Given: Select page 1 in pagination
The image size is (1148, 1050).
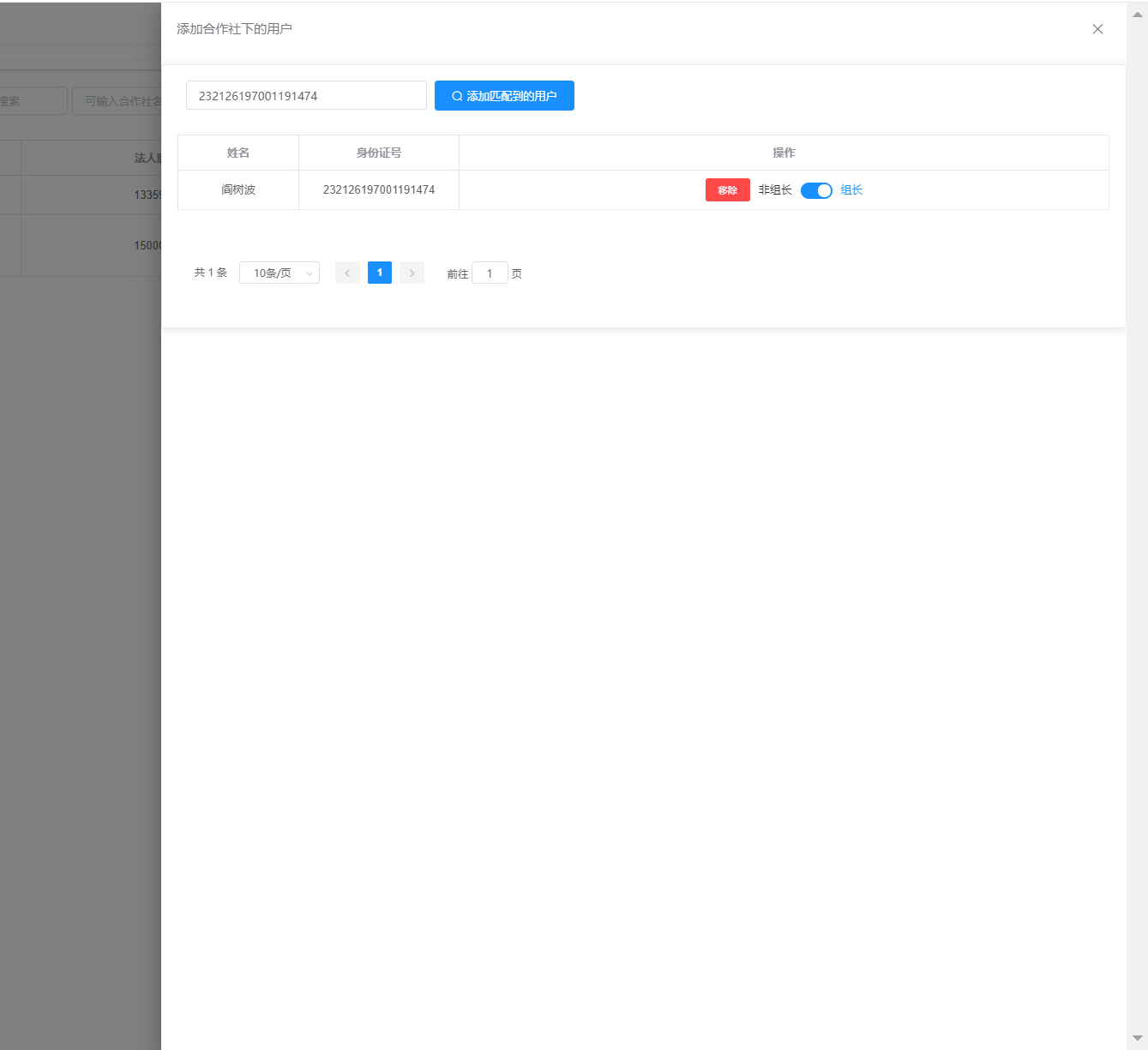Looking at the screenshot, I should pyautogui.click(x=380, y=273).
